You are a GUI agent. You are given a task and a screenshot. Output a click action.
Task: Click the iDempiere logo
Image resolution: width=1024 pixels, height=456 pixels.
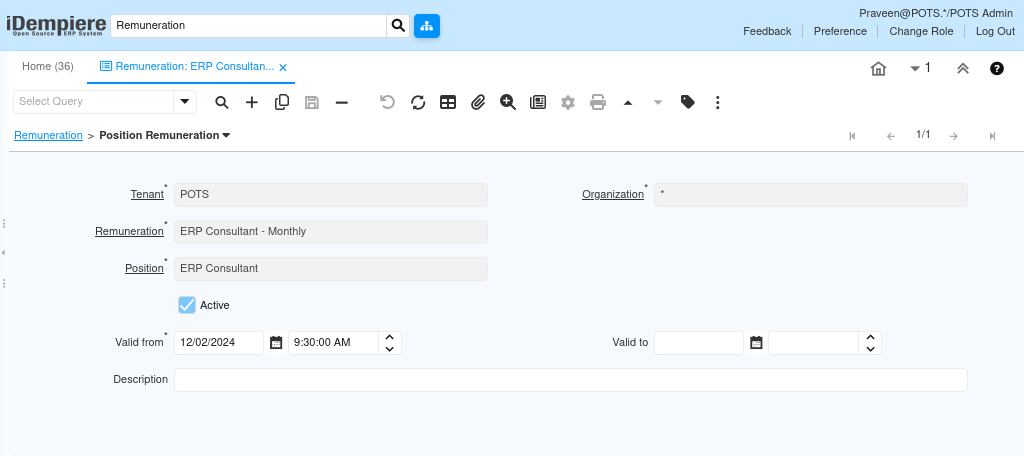[x=56, y=26]
